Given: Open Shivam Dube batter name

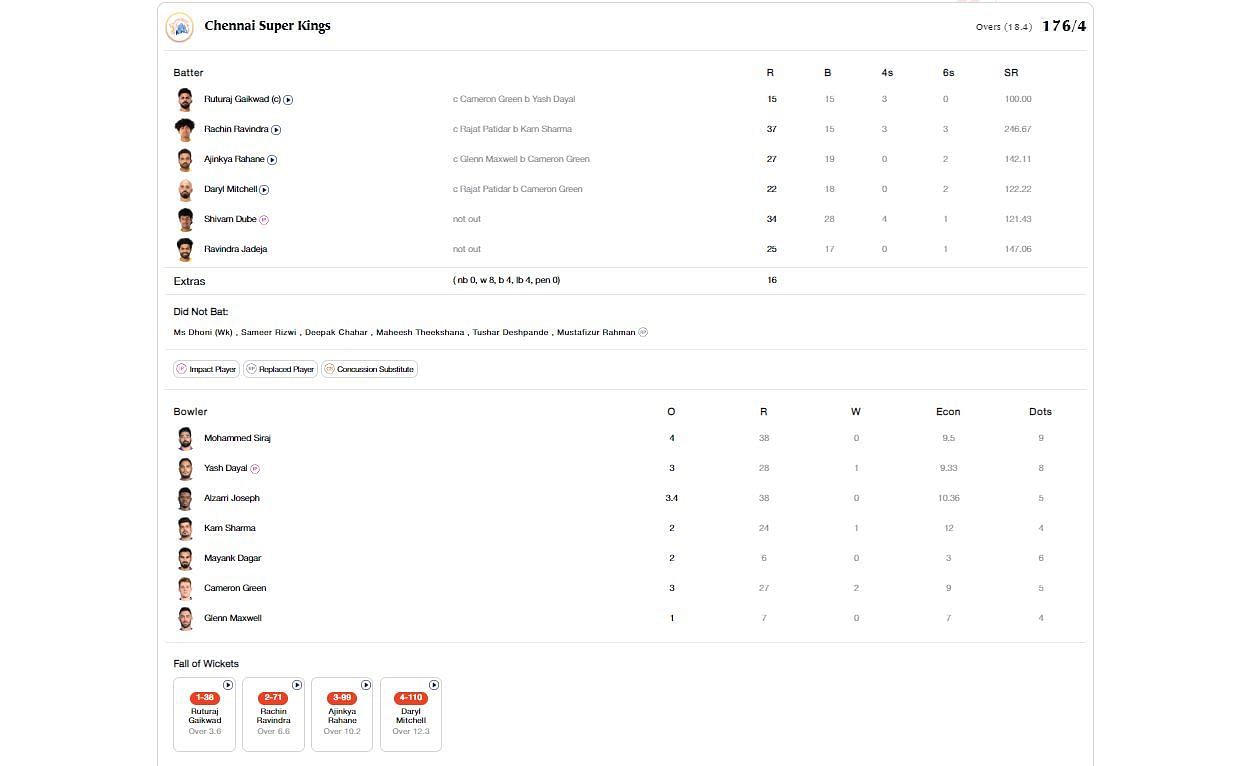Looking at the screenshot, I should [230, 220].
